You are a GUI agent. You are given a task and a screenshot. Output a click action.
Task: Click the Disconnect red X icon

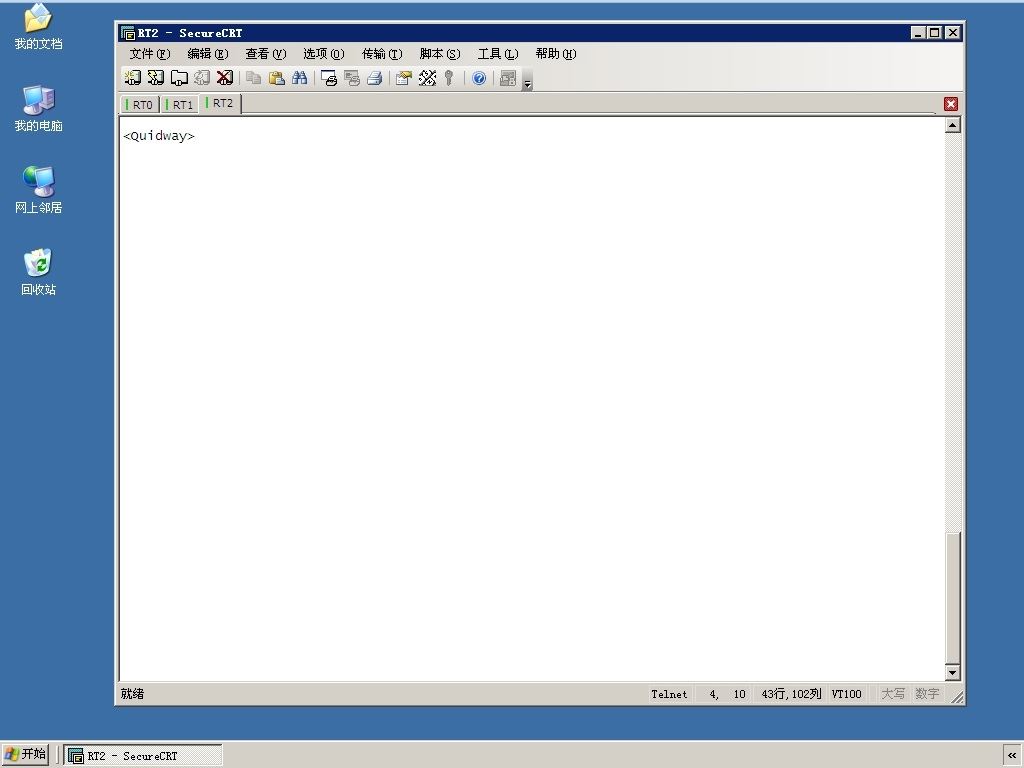coord(225,78)
